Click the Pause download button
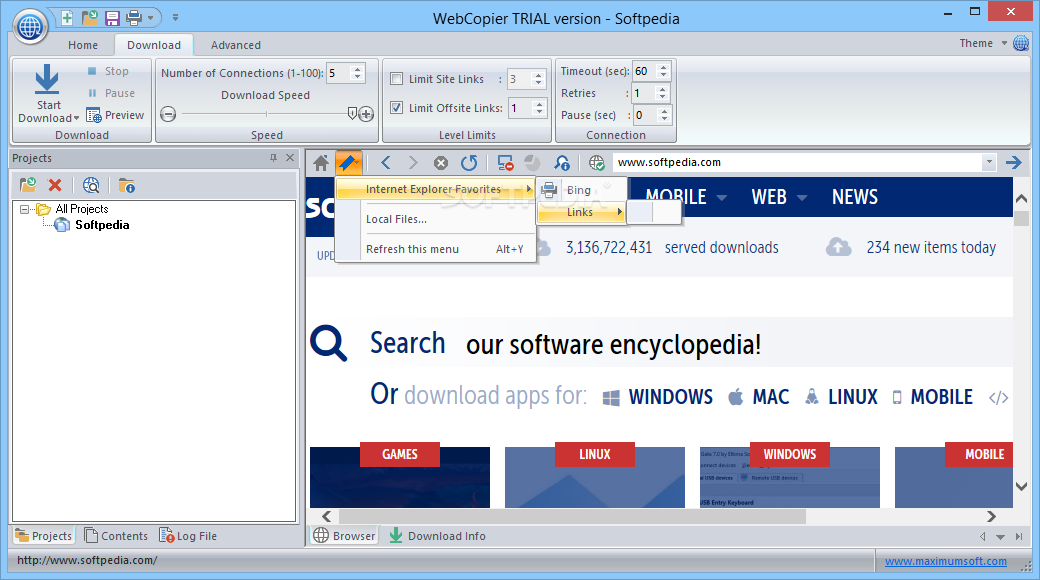Image resolution: width=1040 pixels, height=580 pixels. coord(111,93)
